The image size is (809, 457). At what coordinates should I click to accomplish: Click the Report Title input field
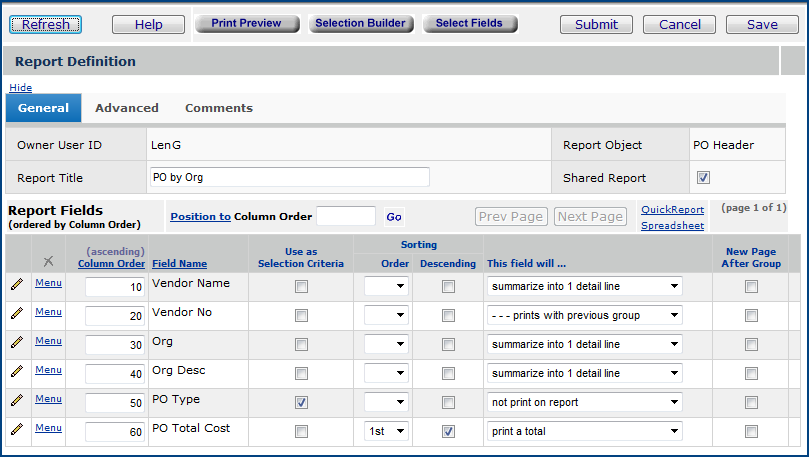tap(288, 177)
